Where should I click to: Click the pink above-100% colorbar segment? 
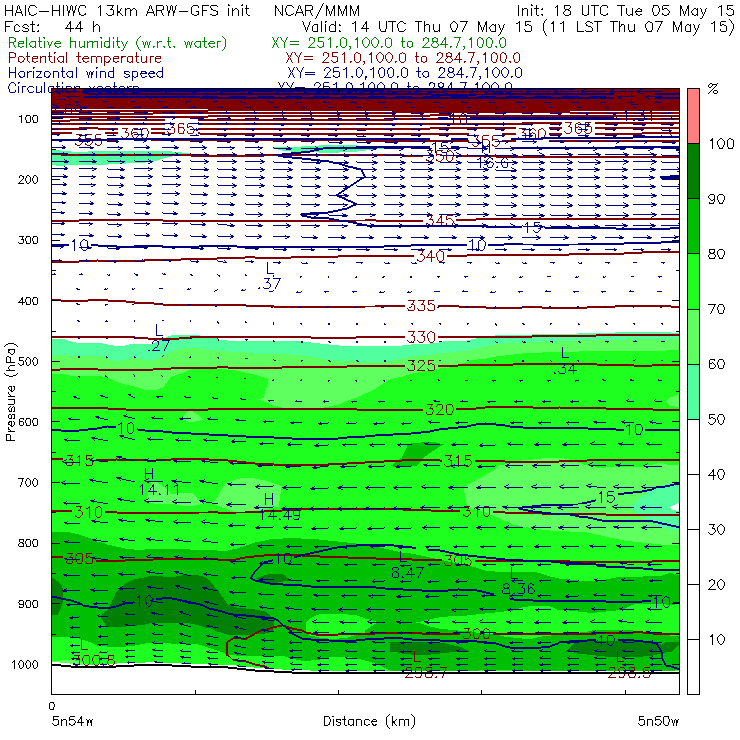[693, 116]
